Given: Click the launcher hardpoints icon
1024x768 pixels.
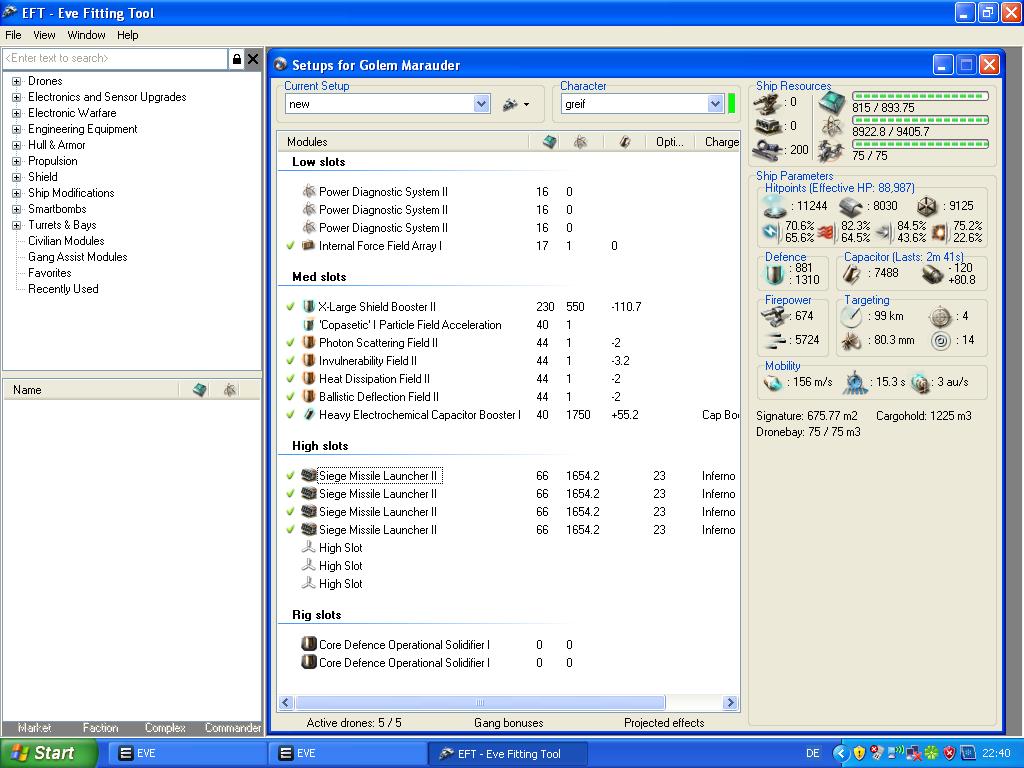Looking at the screenshot, I should (x=767, y=126).
